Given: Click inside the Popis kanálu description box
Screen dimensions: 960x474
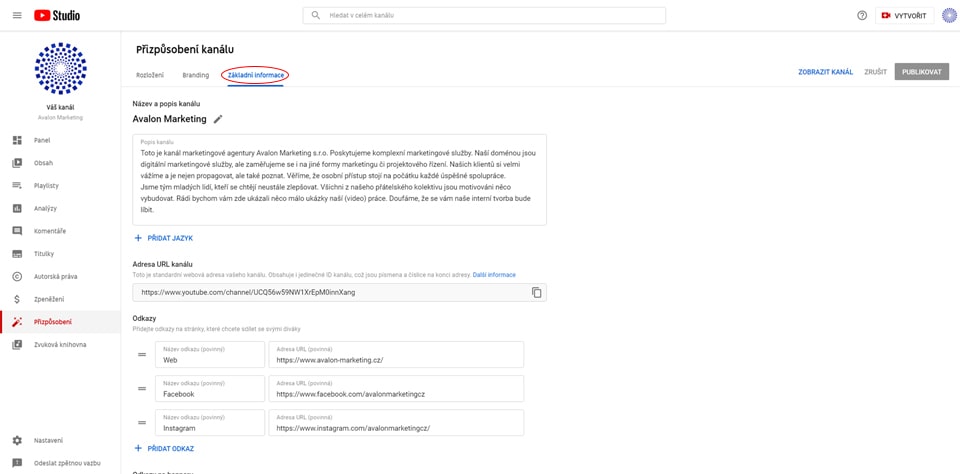Looking at the screenshot, I should point(339,180).
